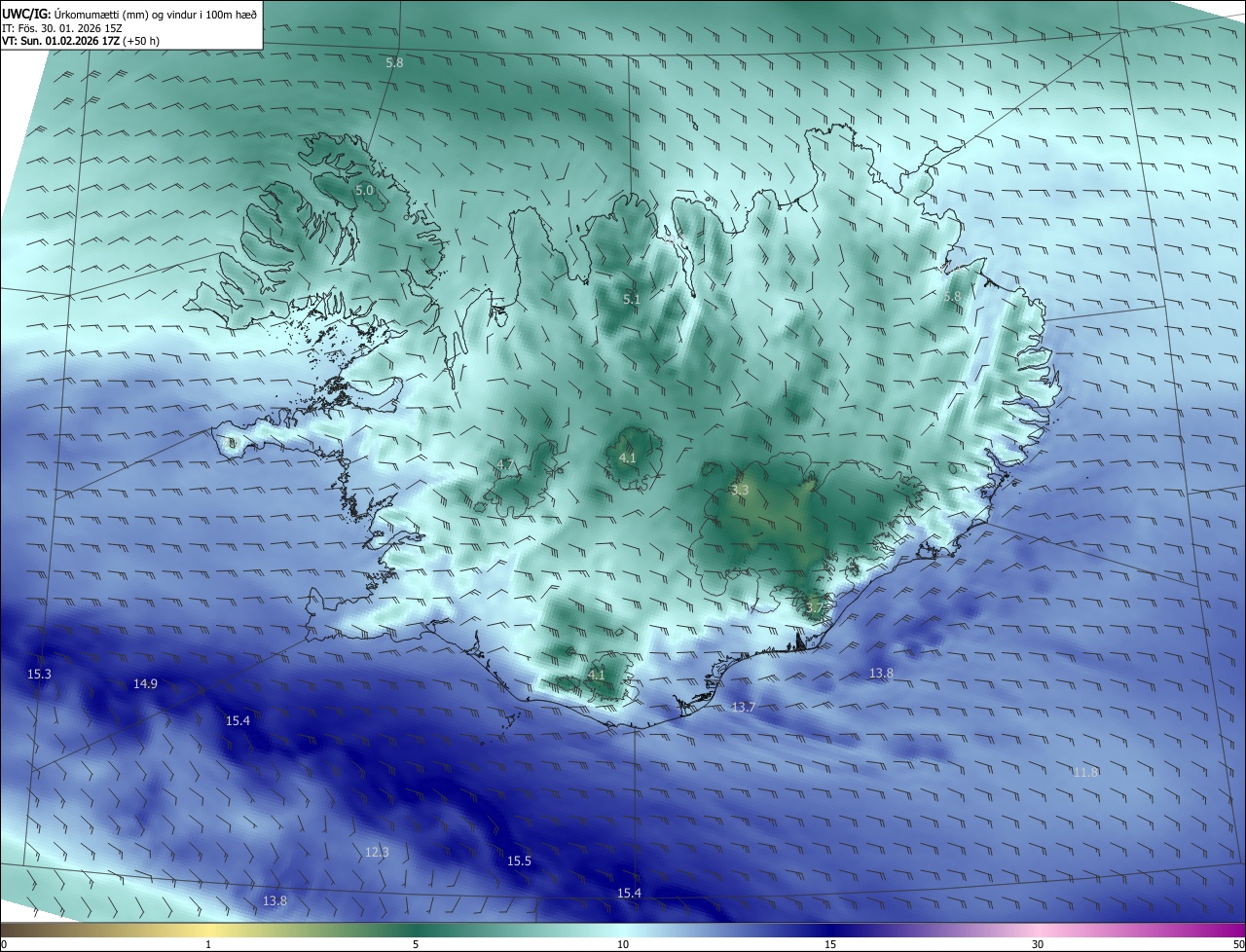
Task: Click the colour scale tick label 50
Action: point(1238,944)
